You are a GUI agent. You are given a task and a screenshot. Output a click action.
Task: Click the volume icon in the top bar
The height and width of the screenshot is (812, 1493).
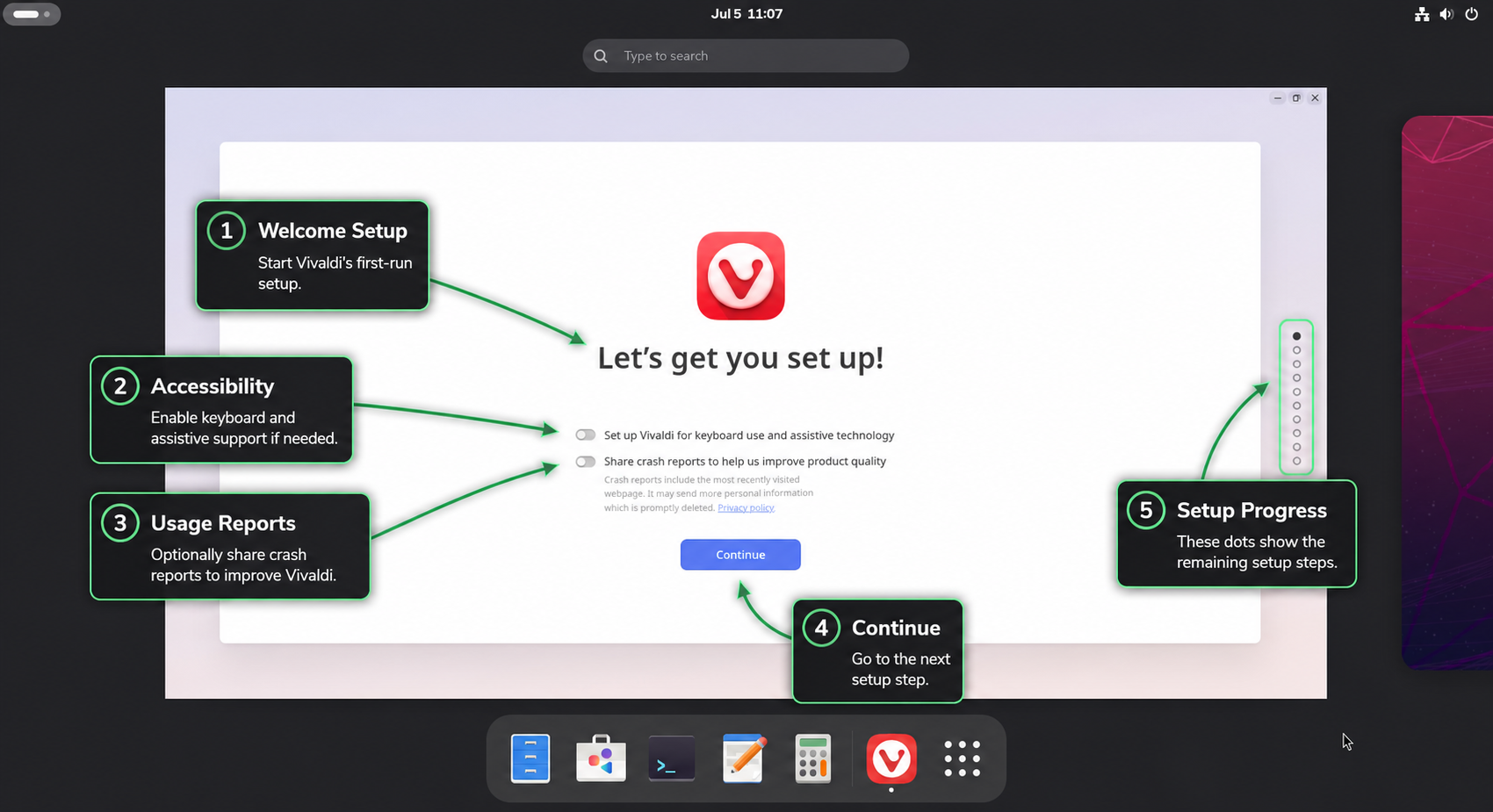coord(1446,14)
